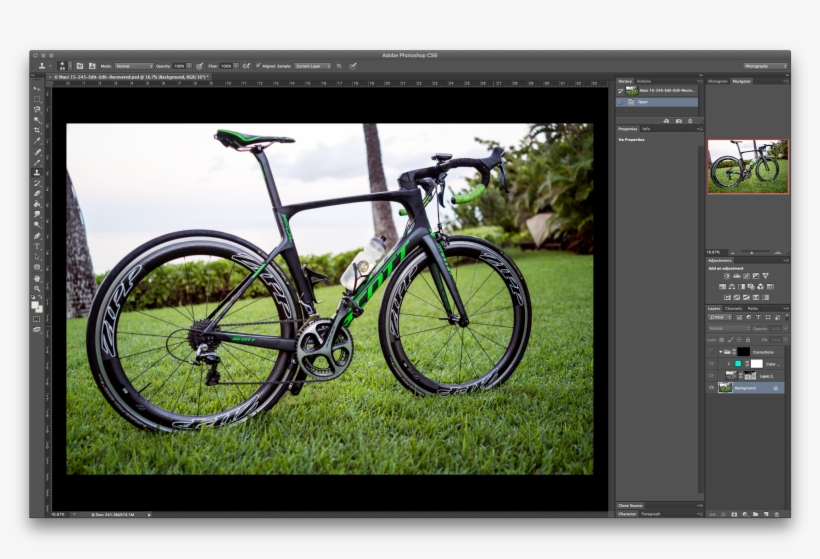
Task: Hide the Background layer
Action: click(x=711, y=388)
